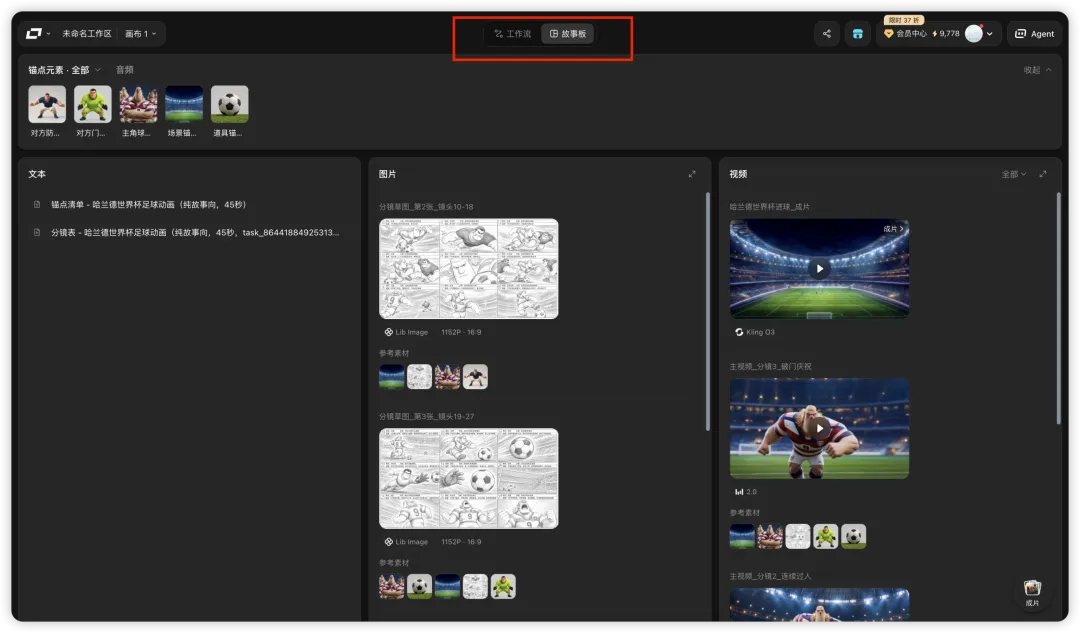
Task: Click the 图片 panel vertical scrollbar
Action: pos(707,311)
